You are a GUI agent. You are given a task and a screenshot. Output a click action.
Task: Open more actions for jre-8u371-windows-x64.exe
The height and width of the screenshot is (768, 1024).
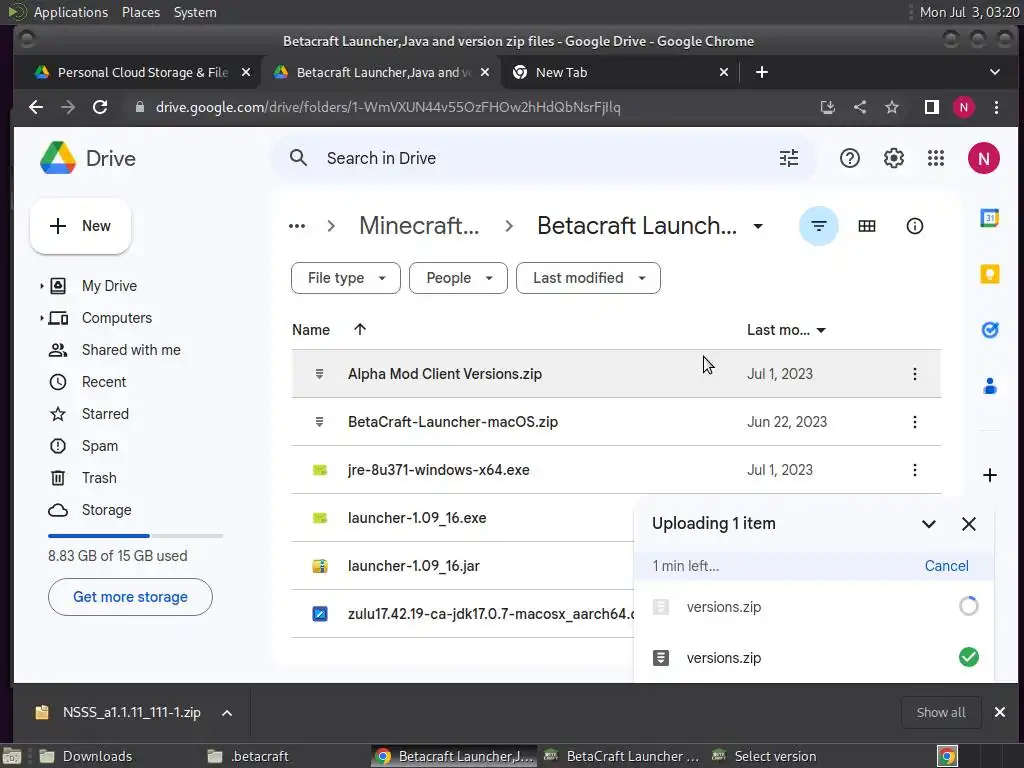(x=914, y=470)
